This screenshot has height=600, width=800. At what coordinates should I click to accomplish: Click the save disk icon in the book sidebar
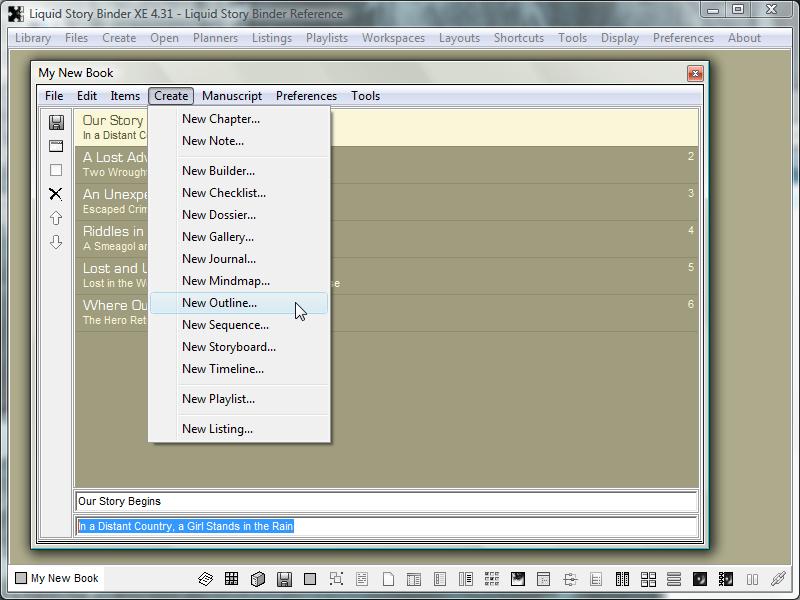[x=56, y=122]
